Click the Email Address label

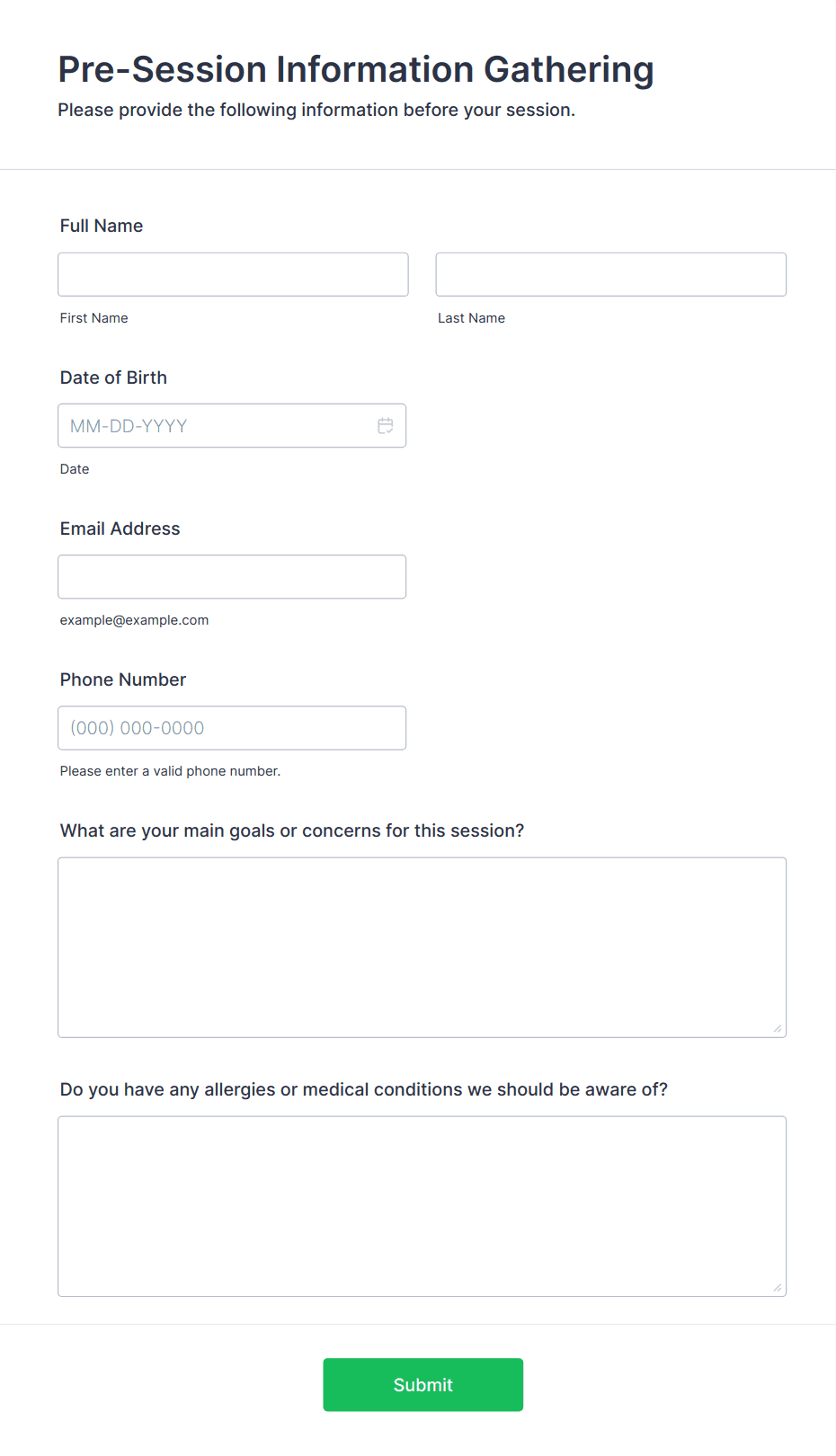120,528
